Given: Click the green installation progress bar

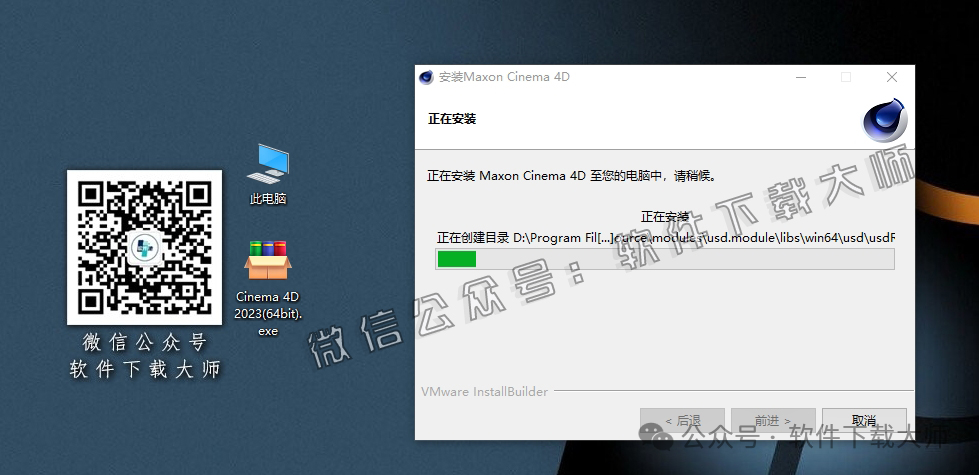Looking at the screenshot, I should click(665, 259).
